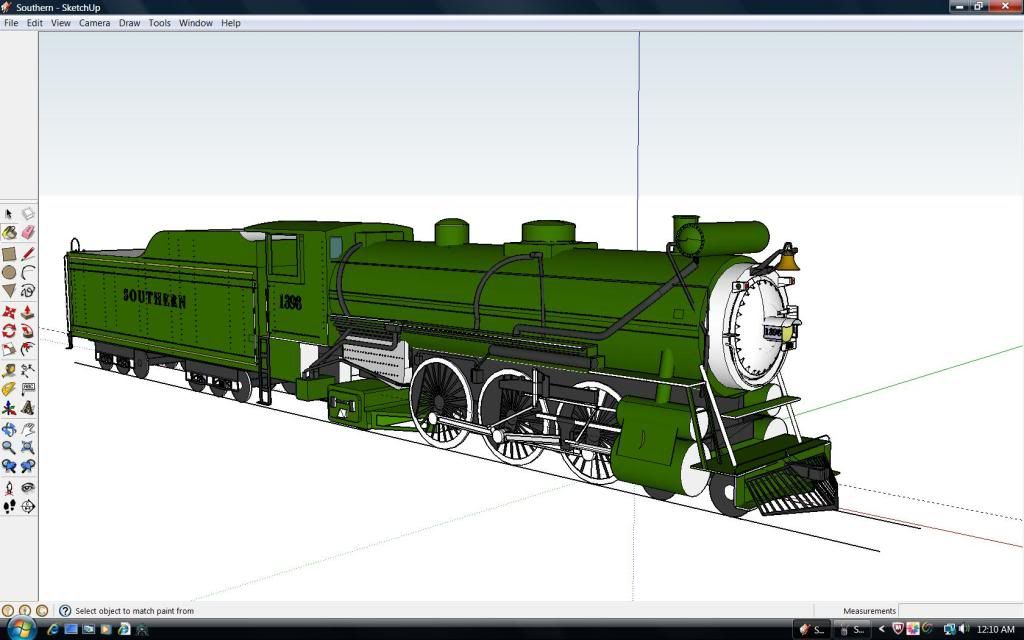
Task: Select the Dimension tool
Action: [27, 370]
